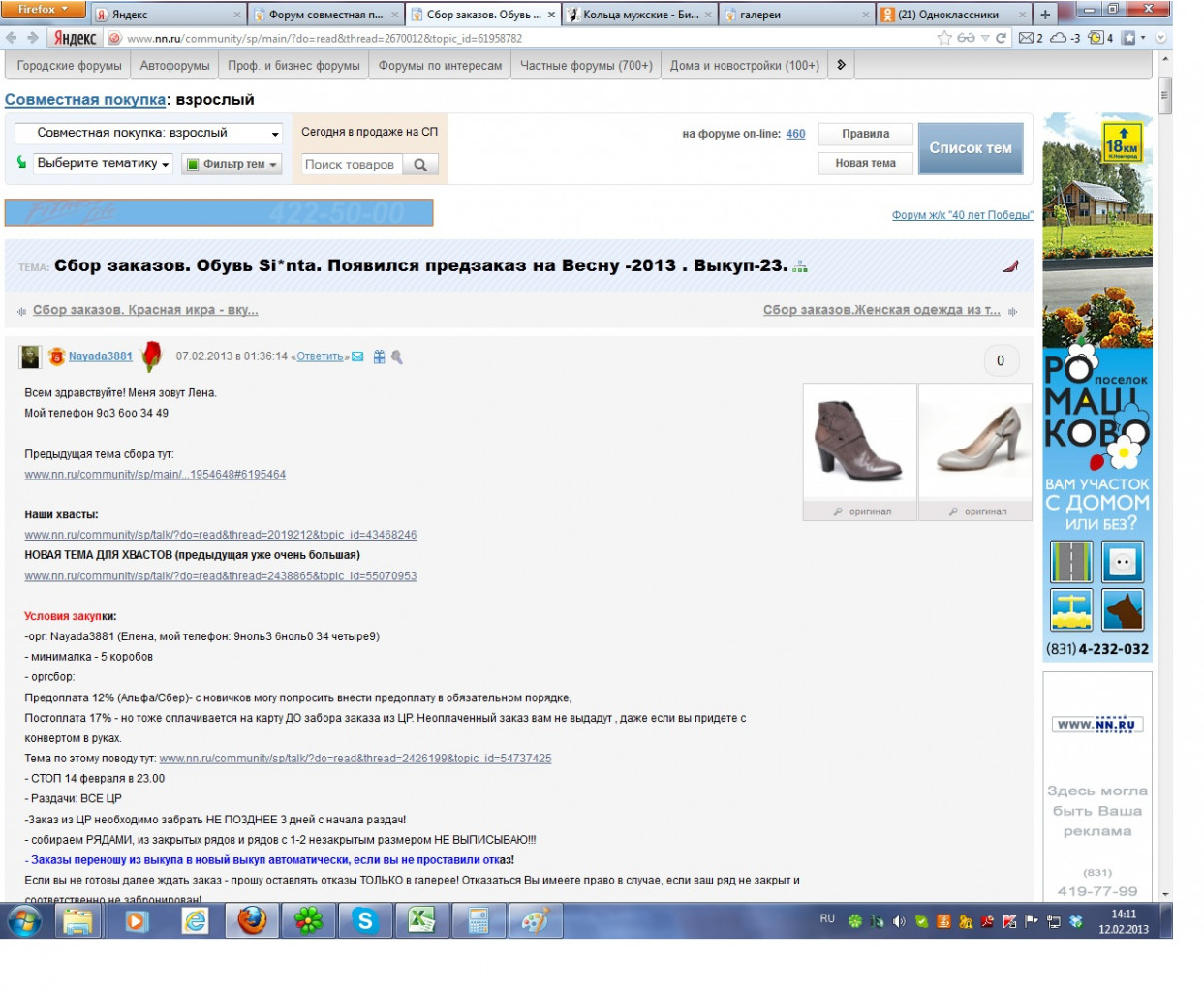Click the search magnifier next to Поиск товаров
The height and width of the screenshot is (992, 1204).
coord(420,165)
